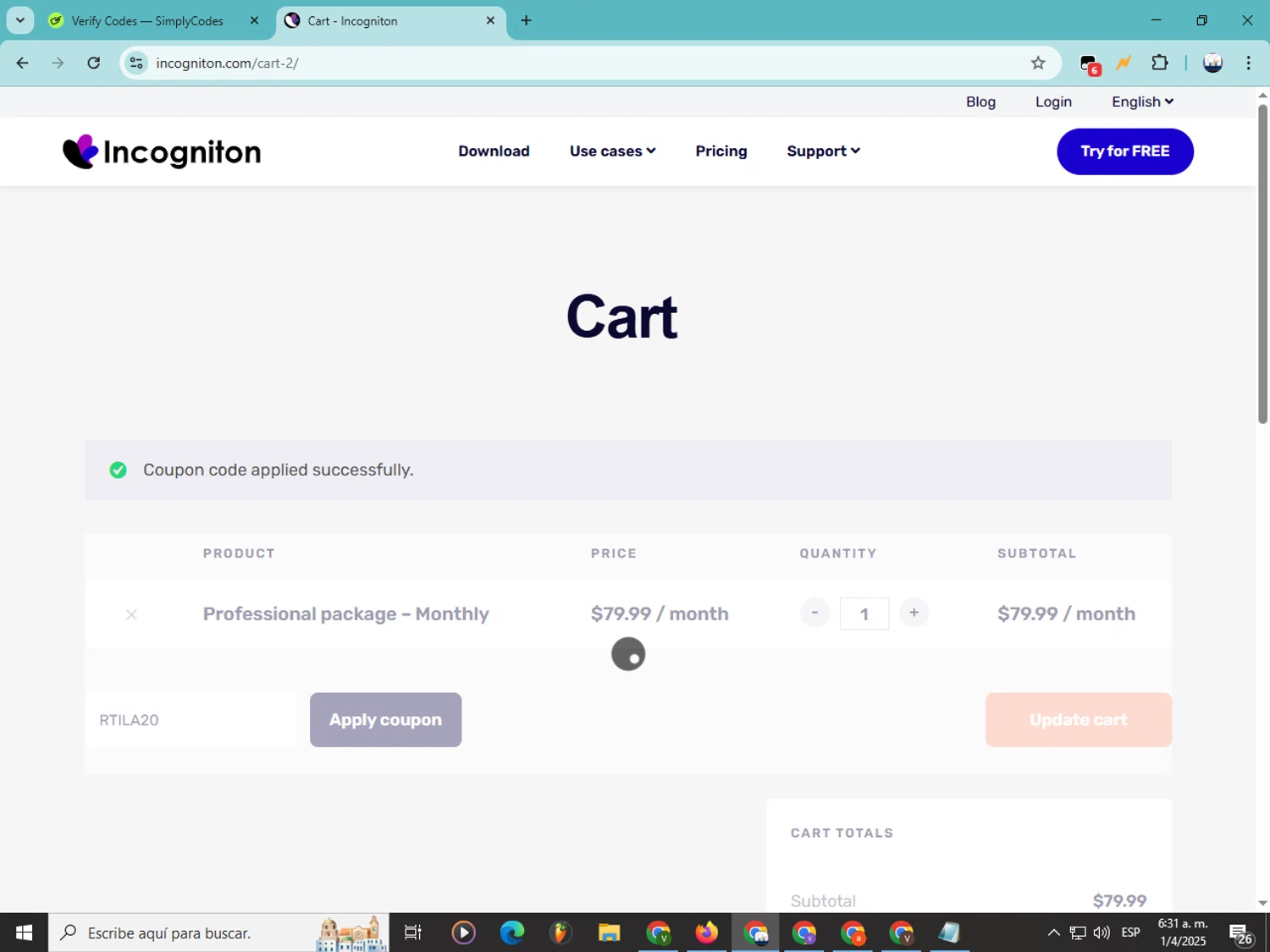Click the Try for FREE button
Screen dimensions: 1270x952
[x=1125, y=151]
